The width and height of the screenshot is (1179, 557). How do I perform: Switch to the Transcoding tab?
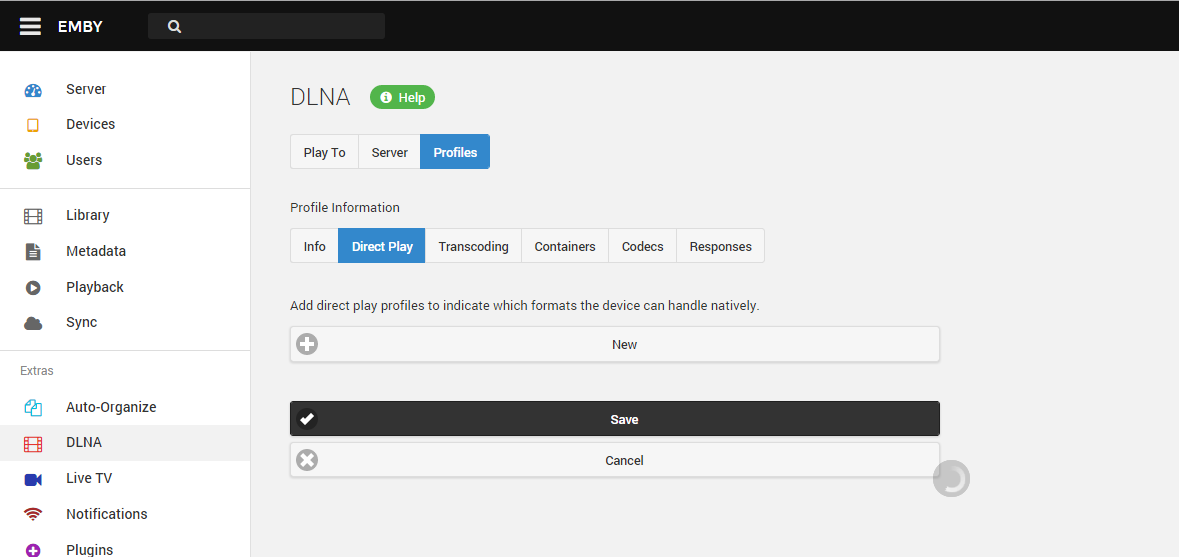coord(474,246)
